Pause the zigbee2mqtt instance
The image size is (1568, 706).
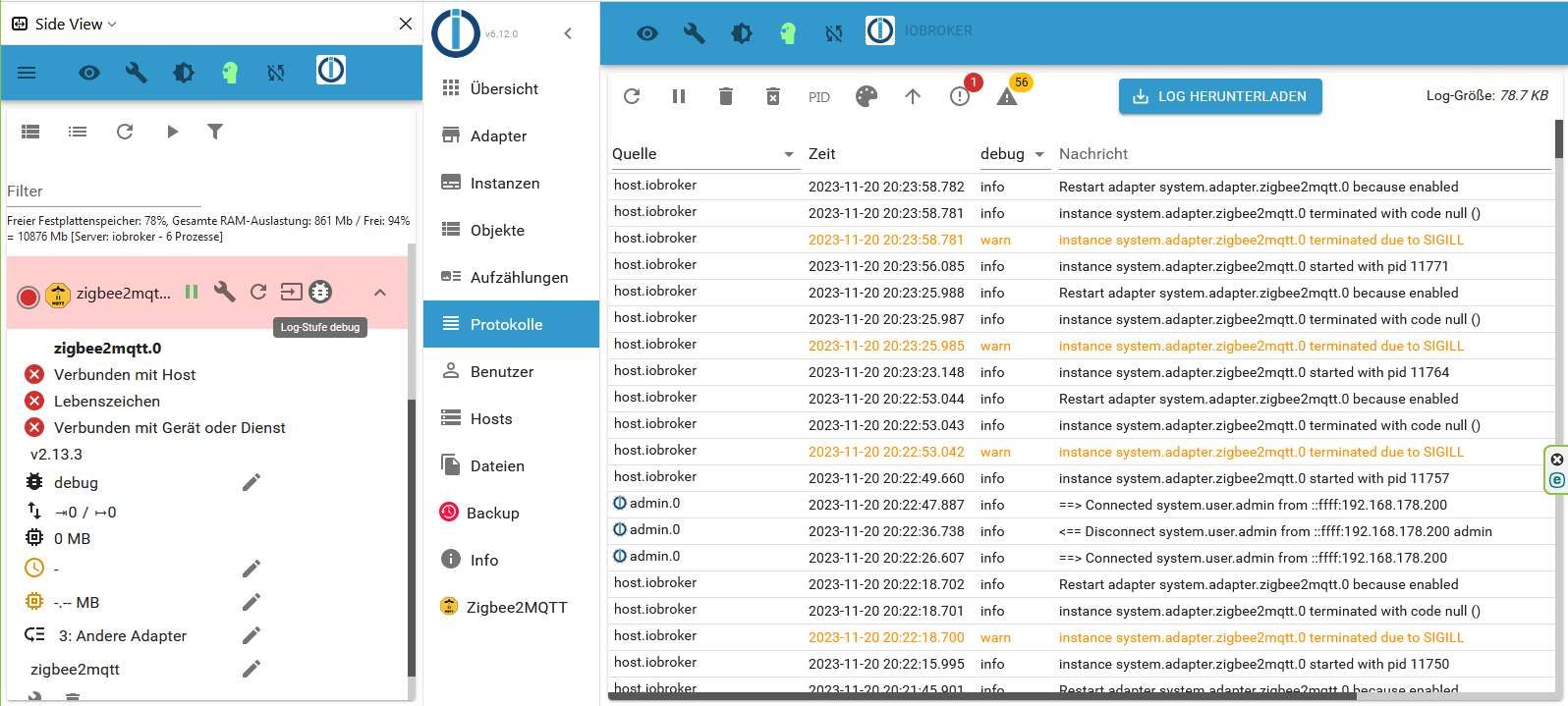192,292
